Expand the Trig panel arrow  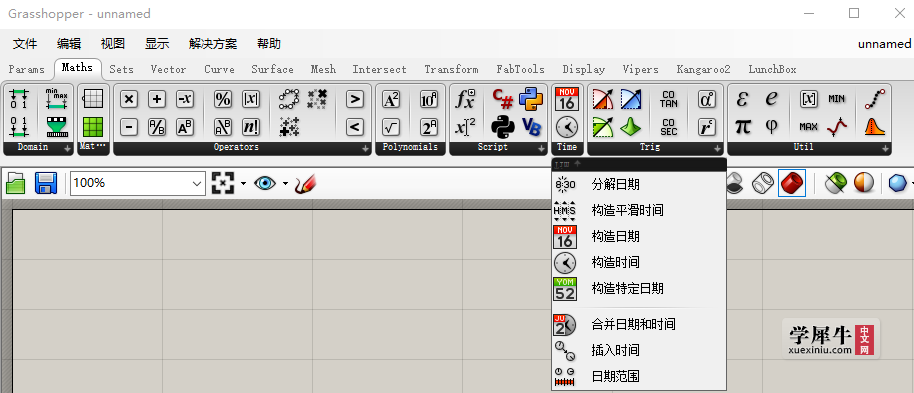(718, 149)
